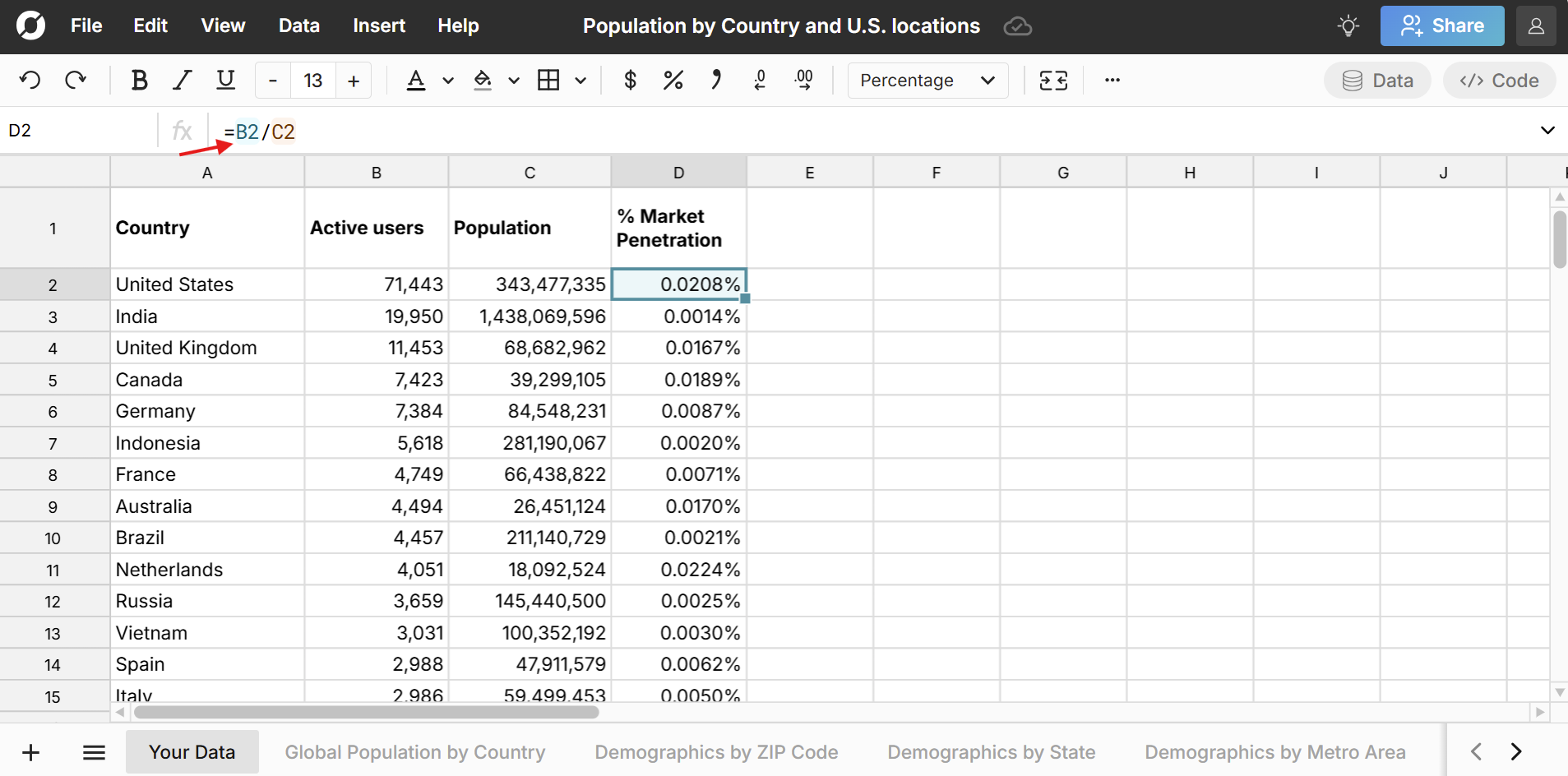Switch to the Demographics by State sheet
The image size is (1568, 776).
click(990, 751)
